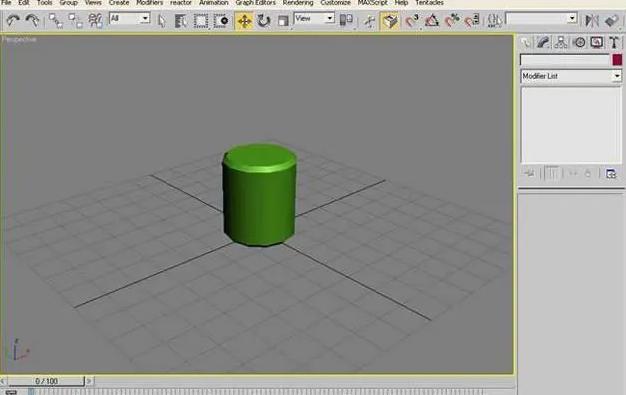Image resolution: width=626 pixels, height=395 pixels.
Task: Open the red object color swatch
Action: coord(617,60)
